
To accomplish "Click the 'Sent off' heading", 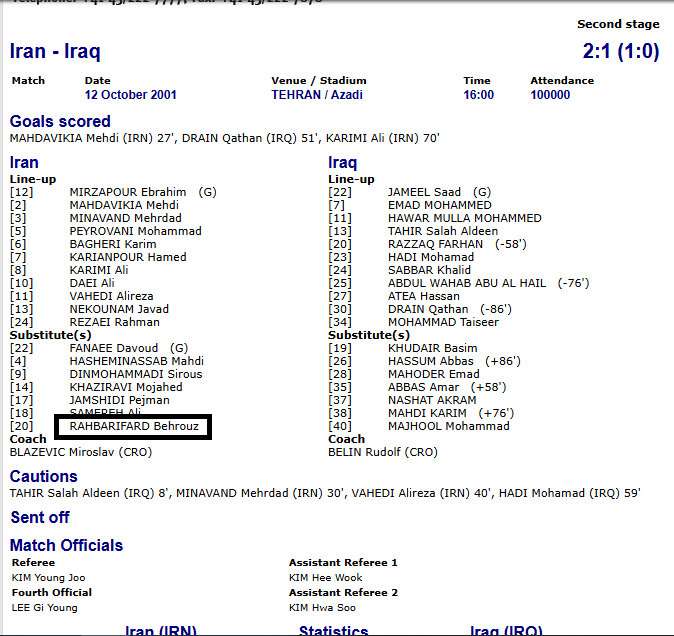I will (x=40, y=517).
